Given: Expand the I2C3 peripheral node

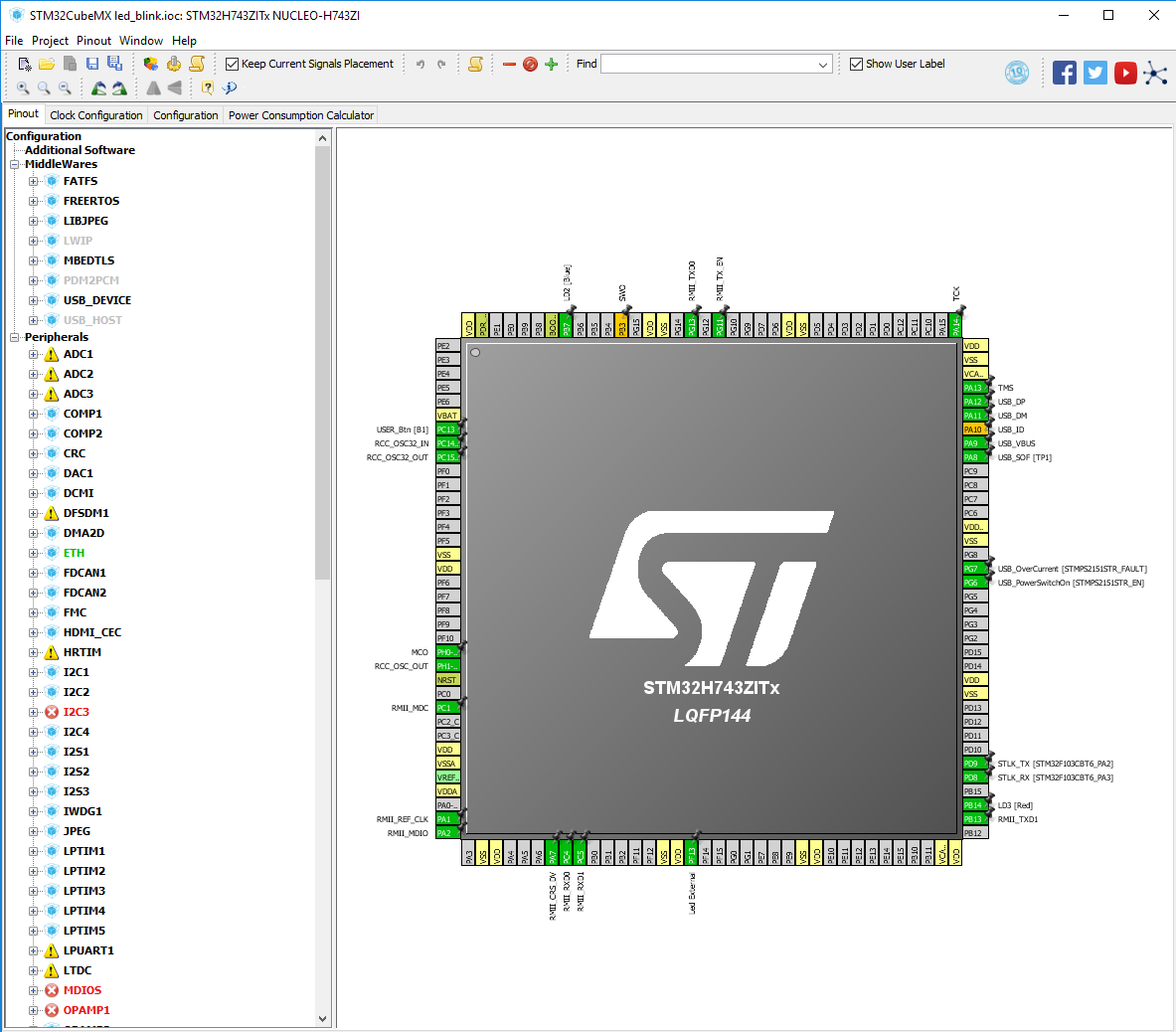Looking at the screenshot, I should 33,713.
